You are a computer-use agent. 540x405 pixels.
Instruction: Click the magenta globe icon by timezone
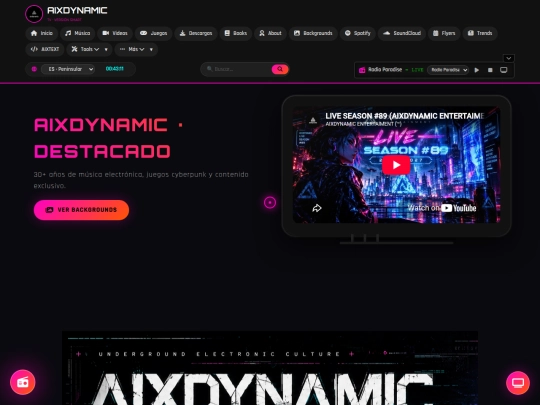pos(34,69)
